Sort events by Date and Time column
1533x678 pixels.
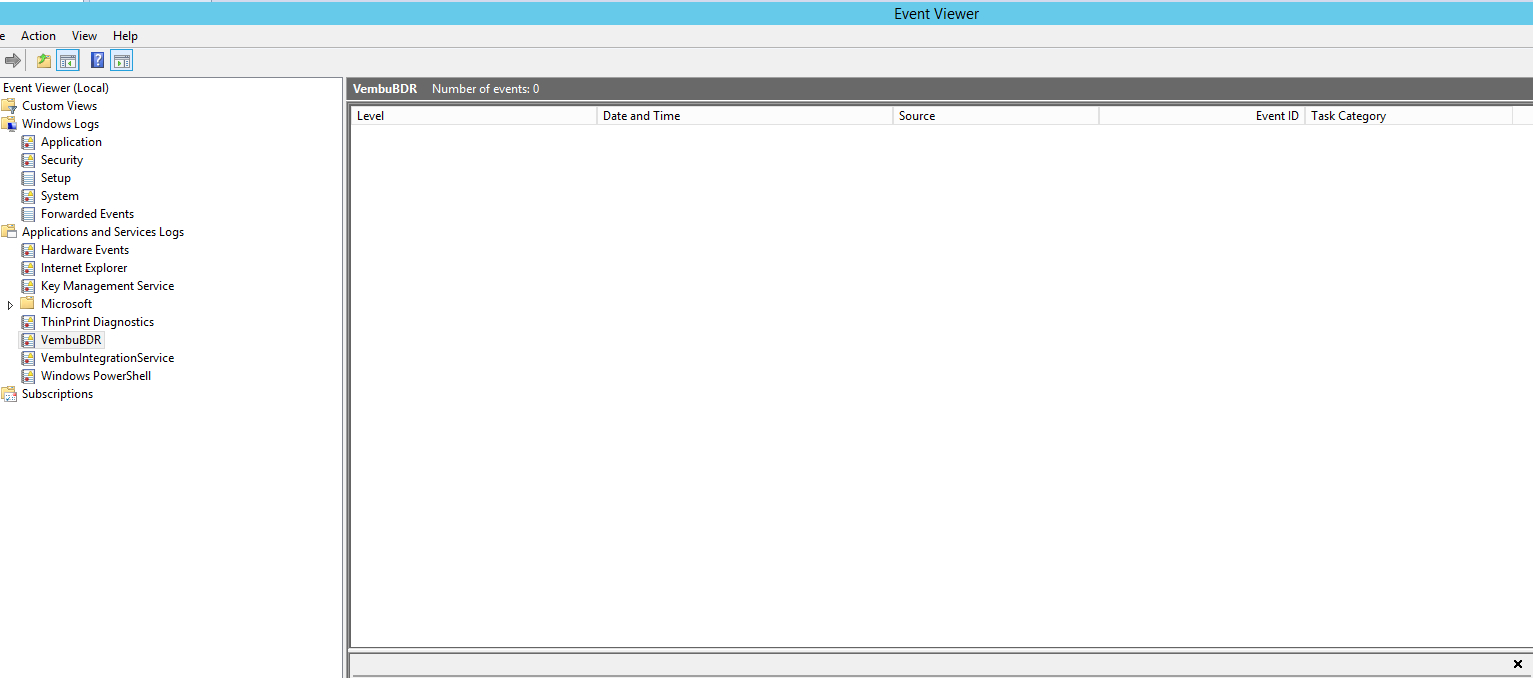(743, 116)
